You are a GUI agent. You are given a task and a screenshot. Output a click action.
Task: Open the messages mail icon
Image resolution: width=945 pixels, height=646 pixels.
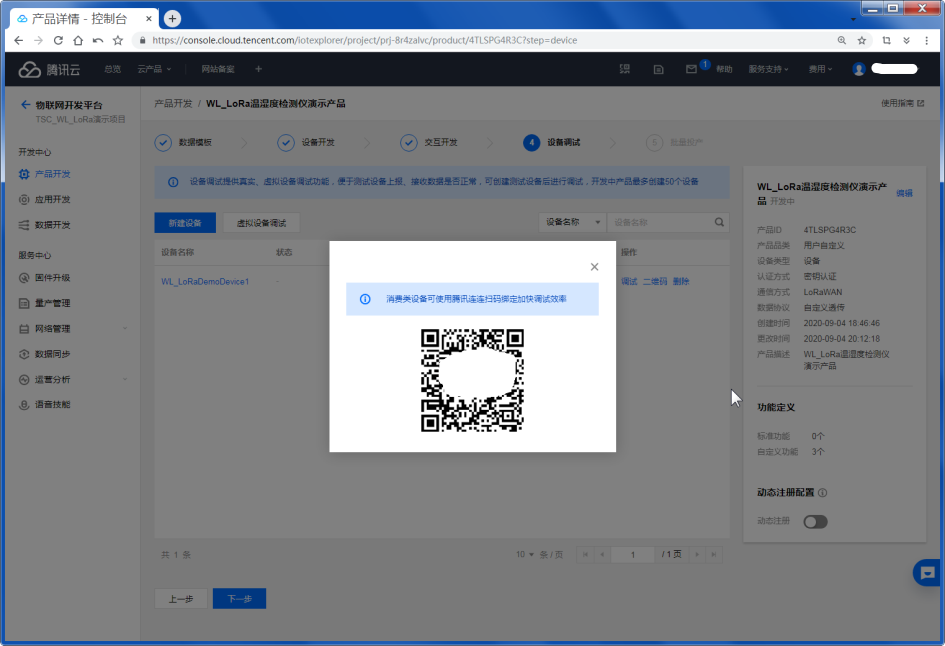tap(691, 69)
